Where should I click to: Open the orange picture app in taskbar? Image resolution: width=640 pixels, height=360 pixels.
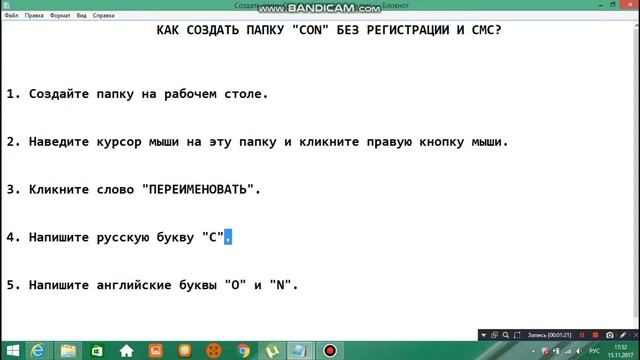(x=156, y=351)
